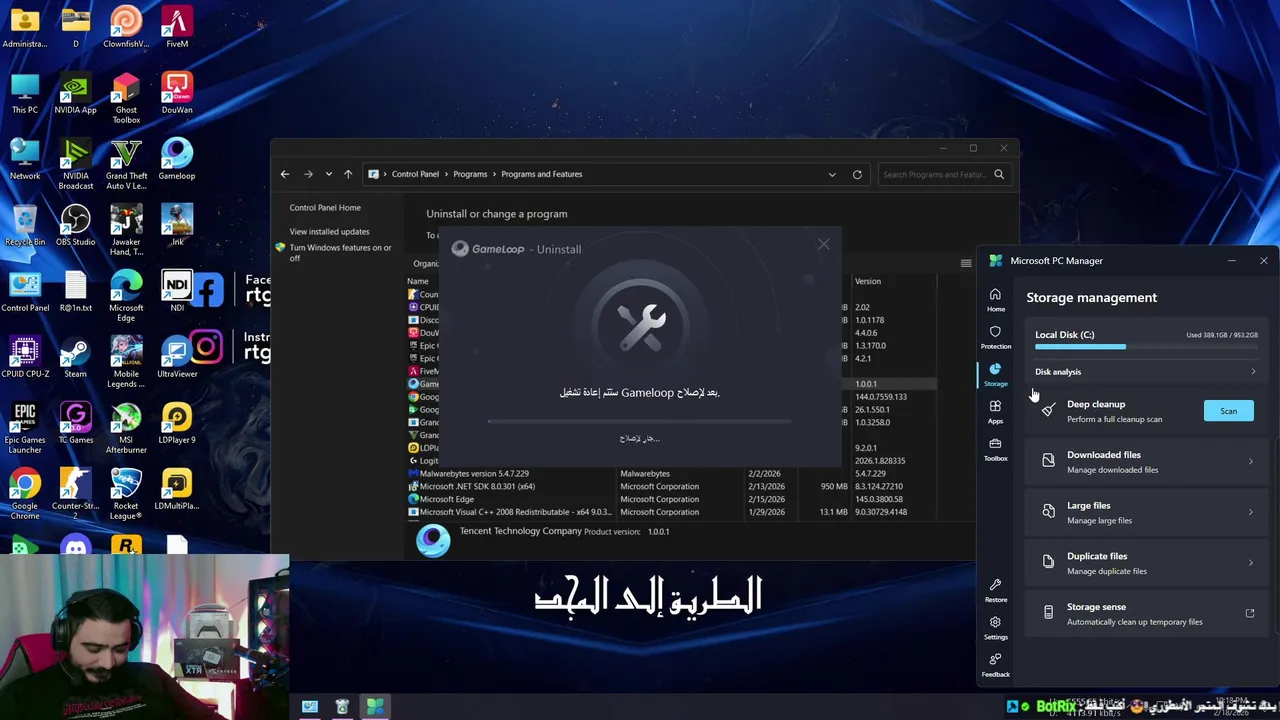This screenshot has width=1280, height=720.
Task: Open Settings in PC Manager sidebar
Action: (x=995, y=627)
